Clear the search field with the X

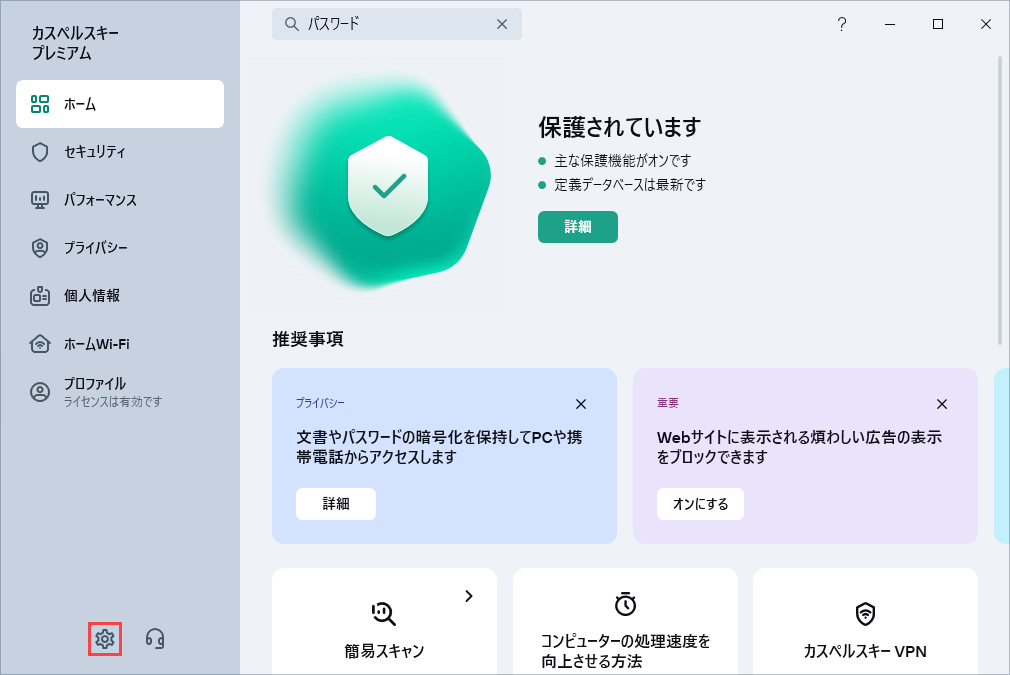tap(502, 24)
